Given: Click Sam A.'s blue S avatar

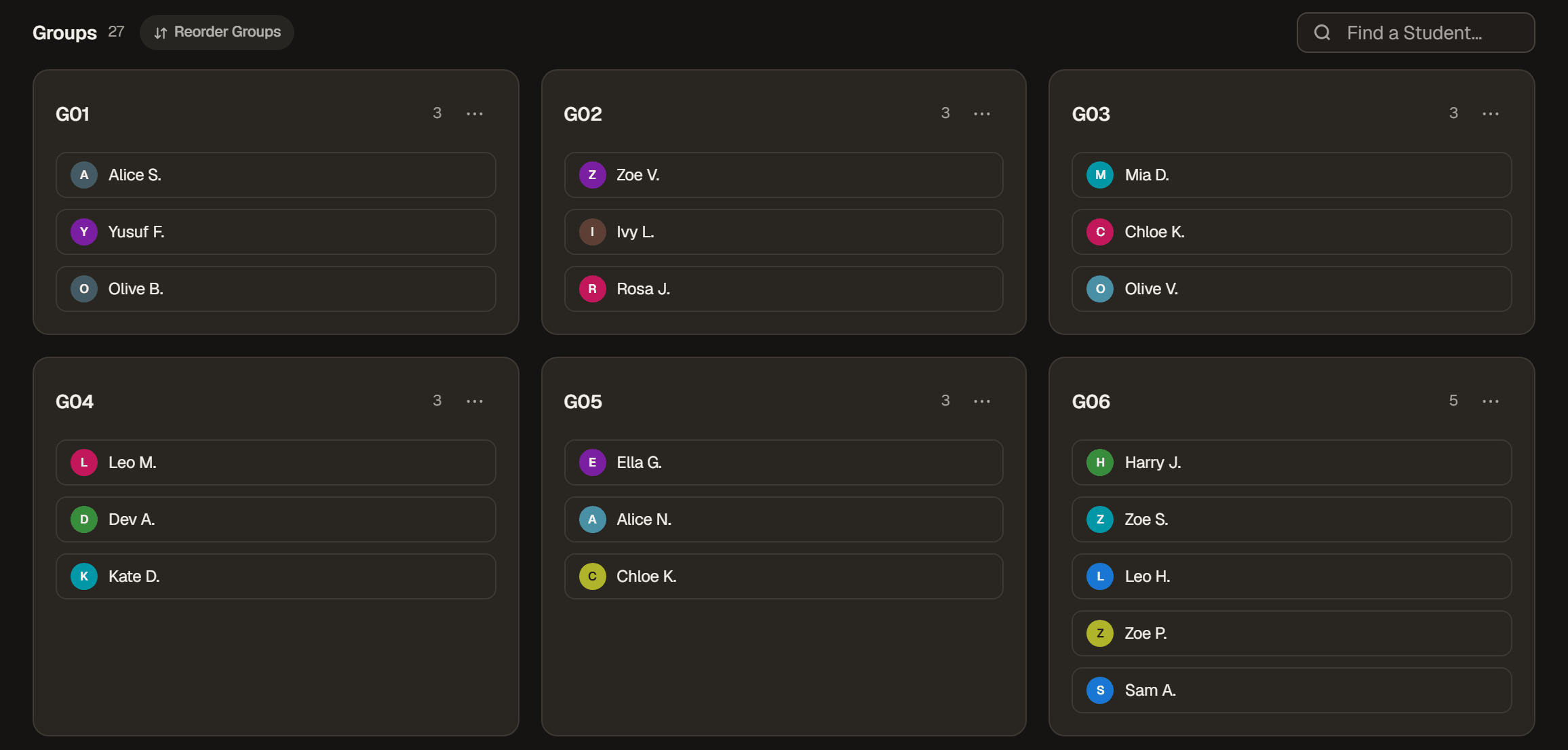Looking at the screenshot, I should [1100, 690].
